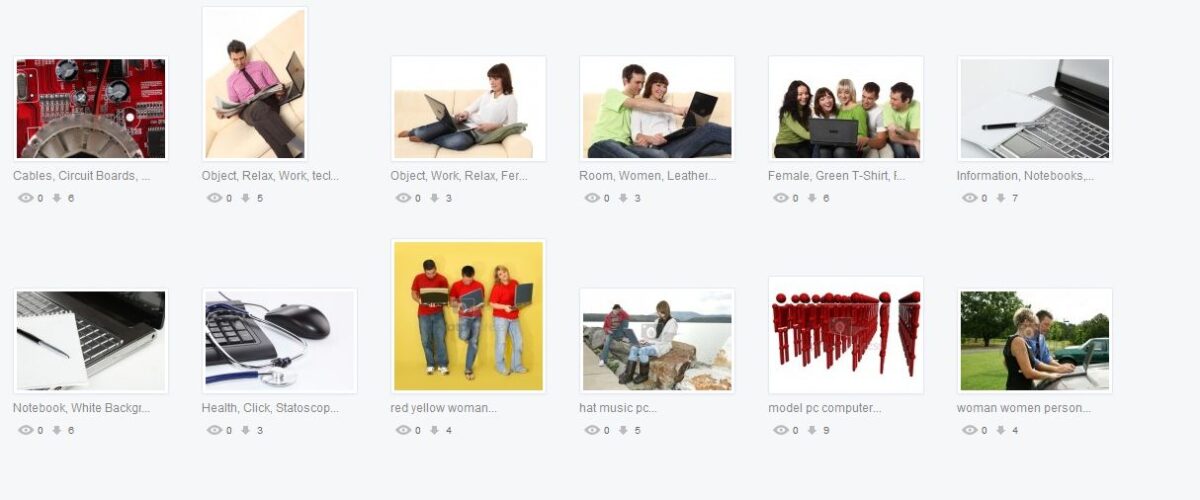
Task: Click the download arrow icon under Information, Notebooks
Action: pyautogui.click(x=1001, y=198)
